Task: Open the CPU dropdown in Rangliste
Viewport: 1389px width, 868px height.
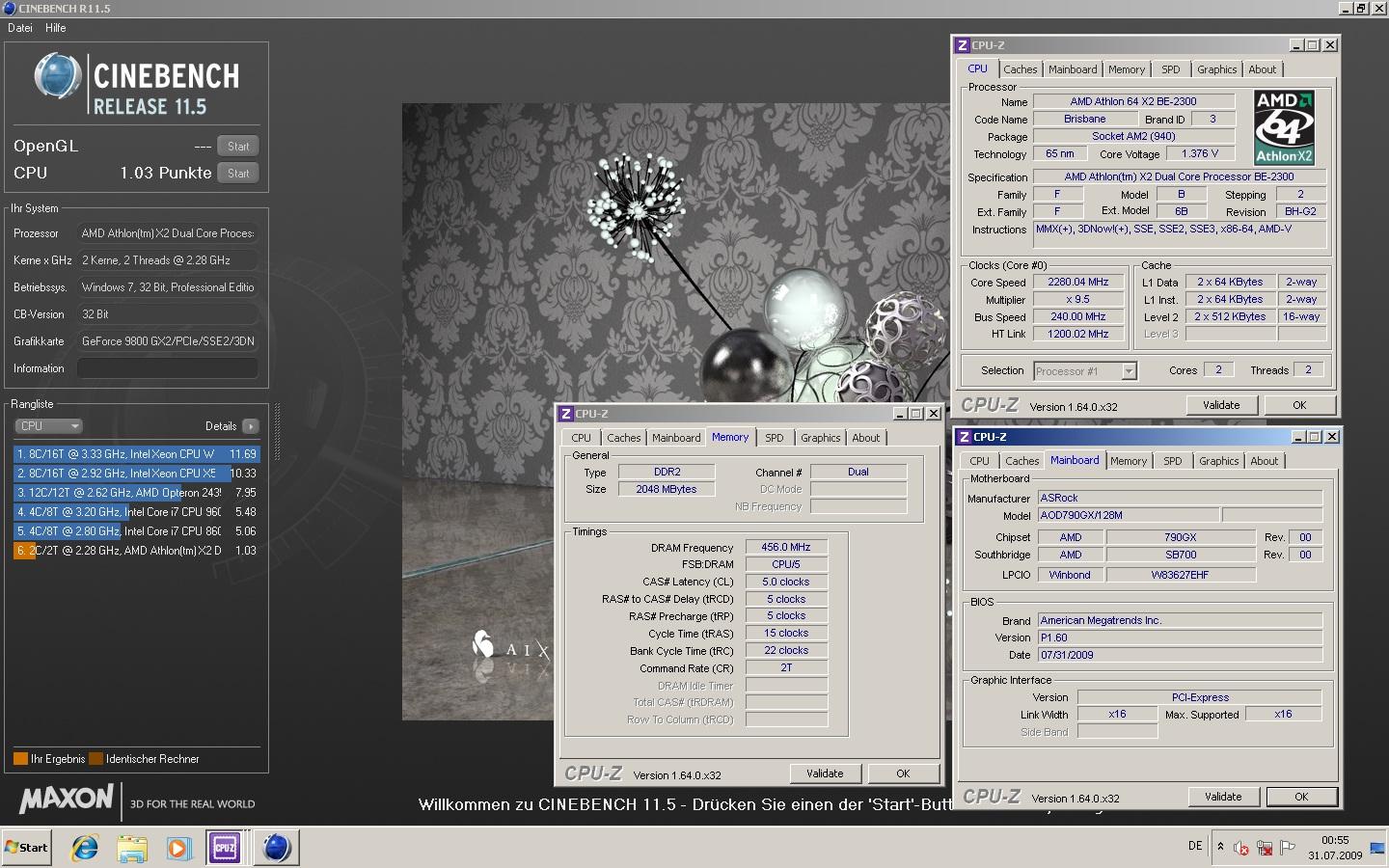Action: tap(48, 425)
